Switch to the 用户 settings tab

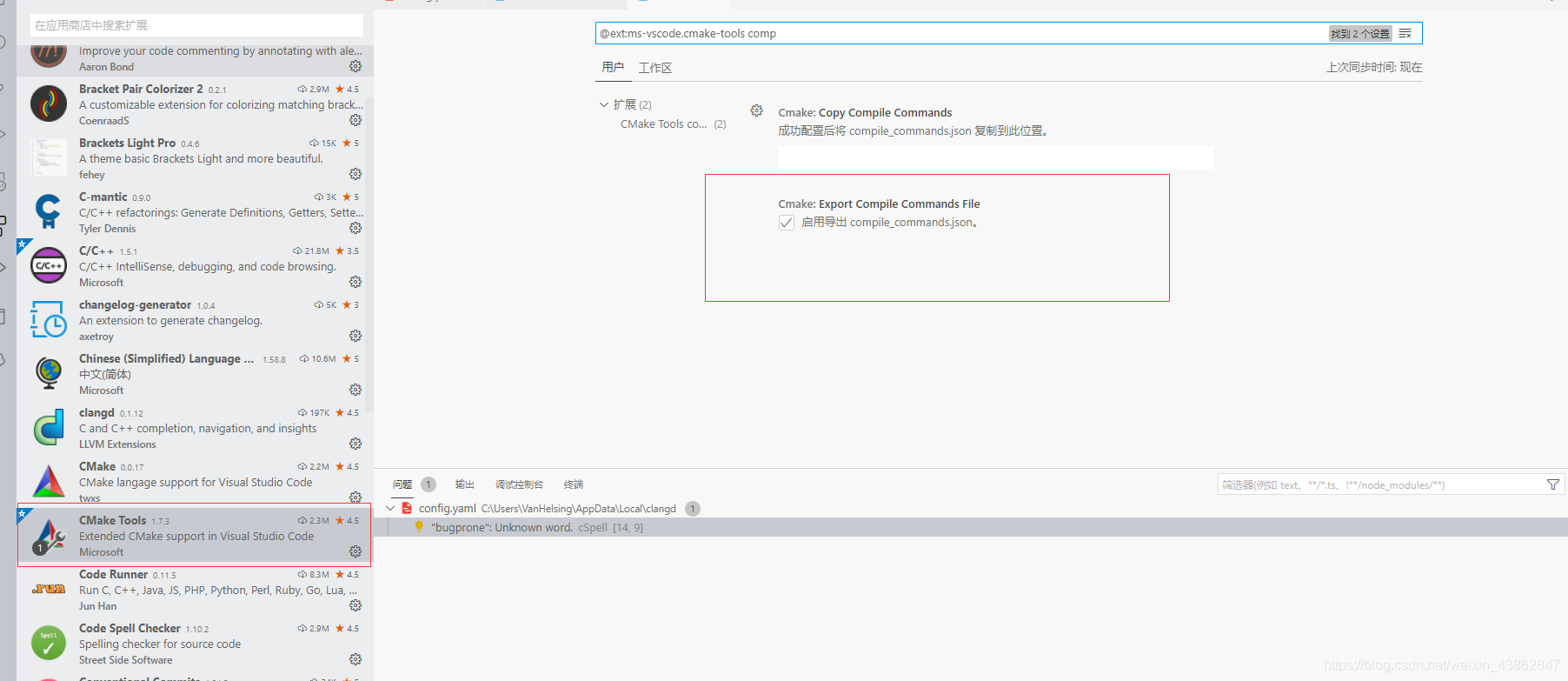tap(613, 67)
